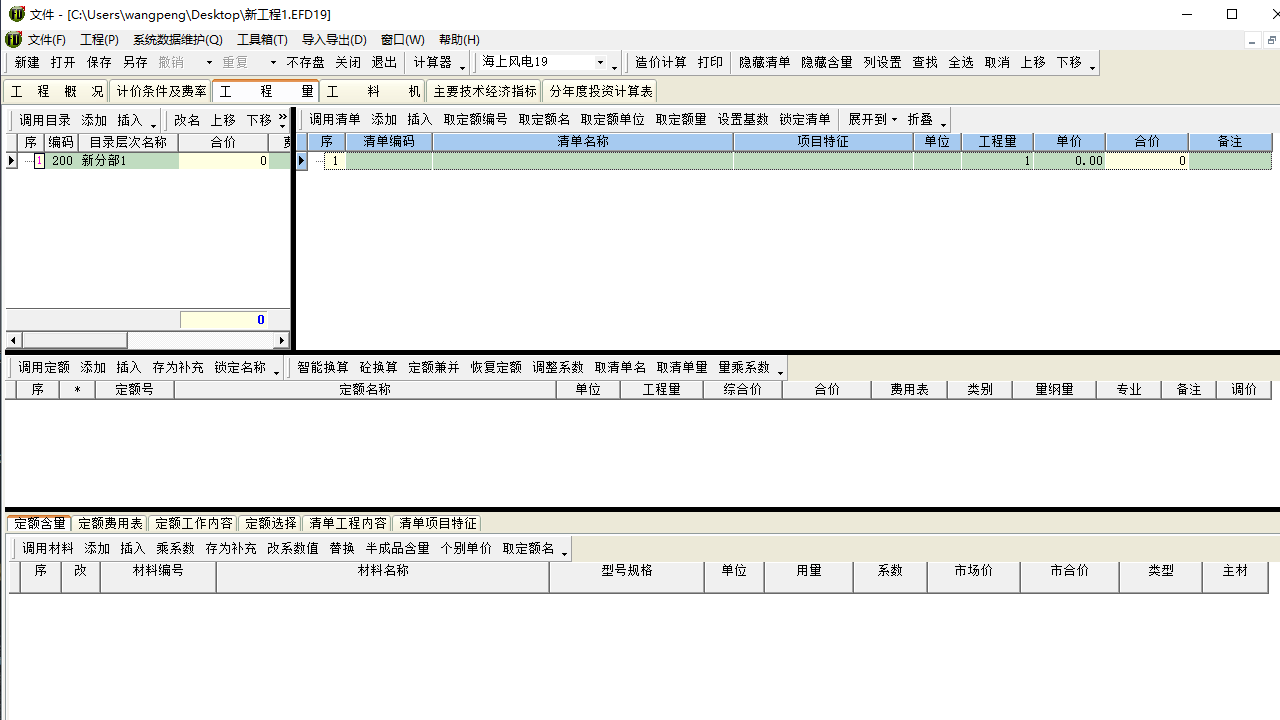Open the 海上风电19 dropdown
The image size is (1280, 720).
pos(600,62)
